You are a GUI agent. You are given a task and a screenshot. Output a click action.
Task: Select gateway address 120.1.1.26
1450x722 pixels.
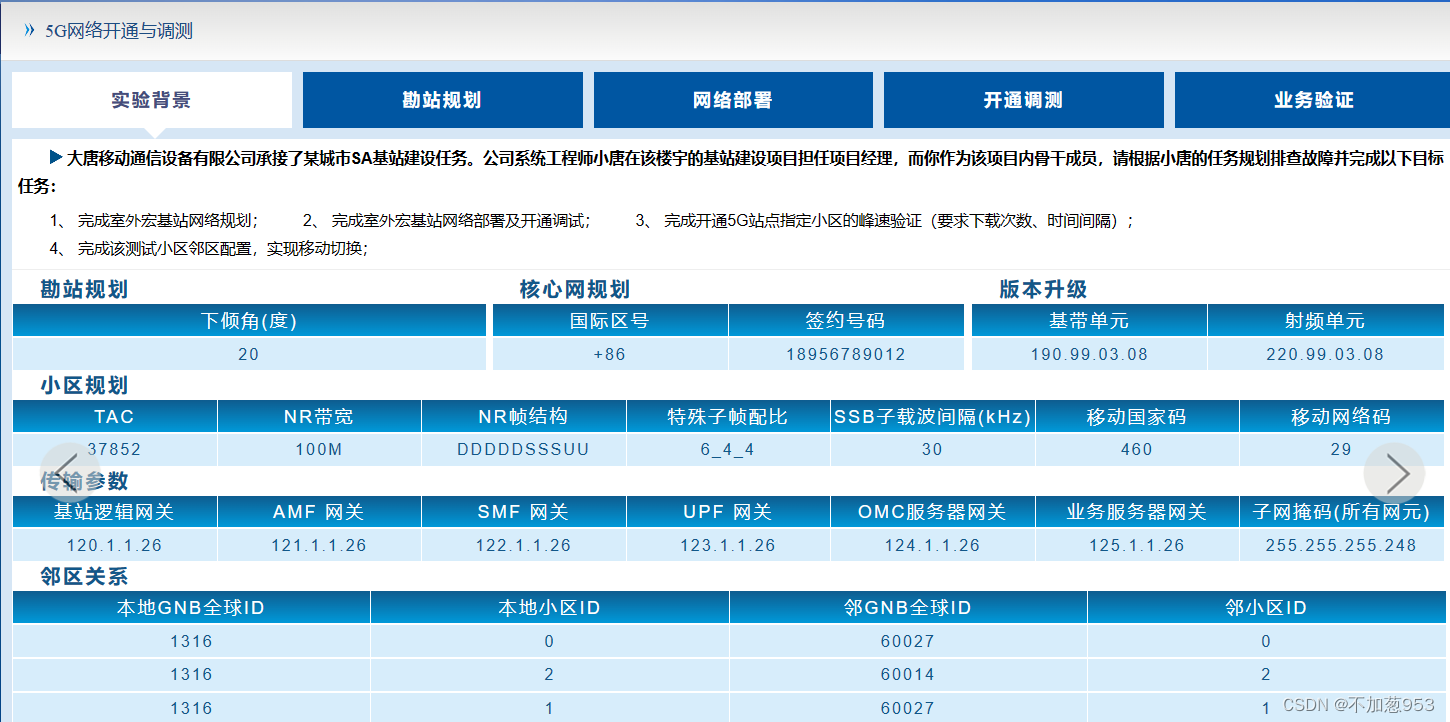(115, 546)
